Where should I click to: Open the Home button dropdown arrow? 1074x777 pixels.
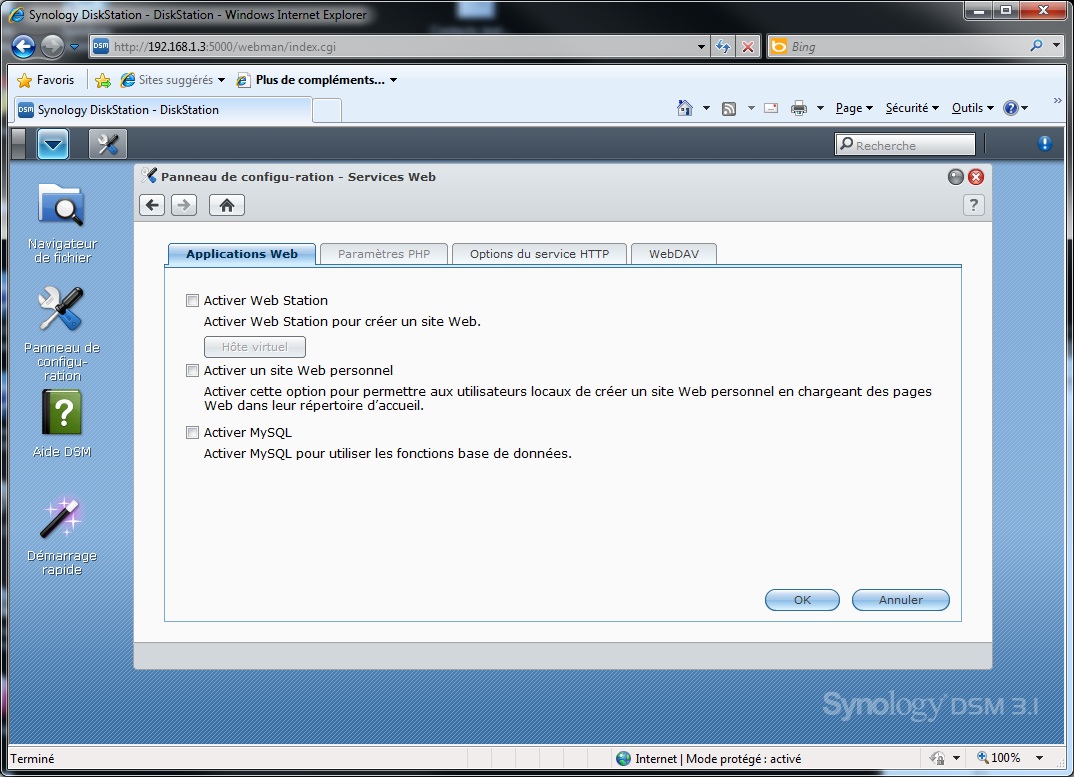tap(706, 108)
